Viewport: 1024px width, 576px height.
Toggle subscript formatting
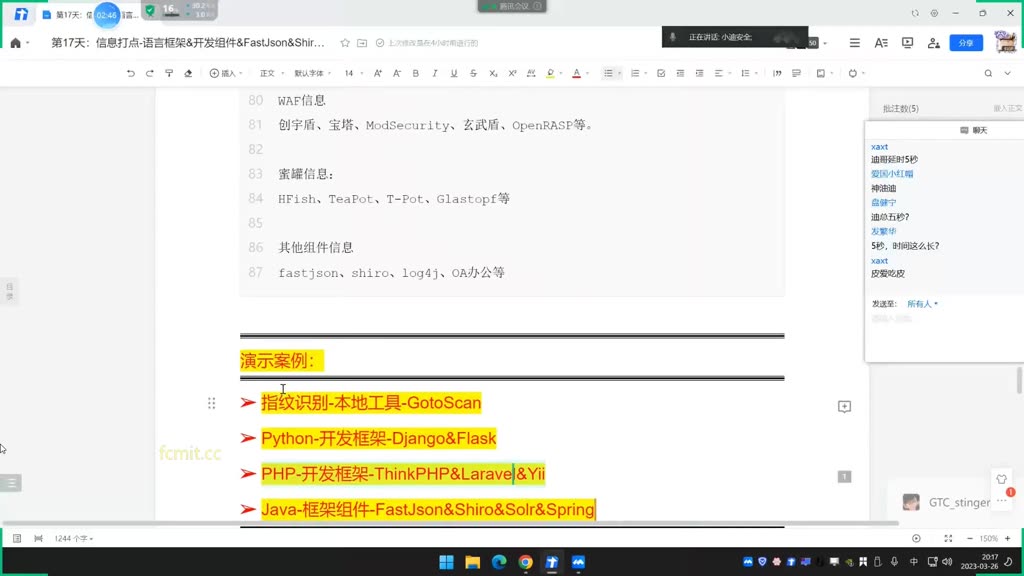[x=493, y=73]
